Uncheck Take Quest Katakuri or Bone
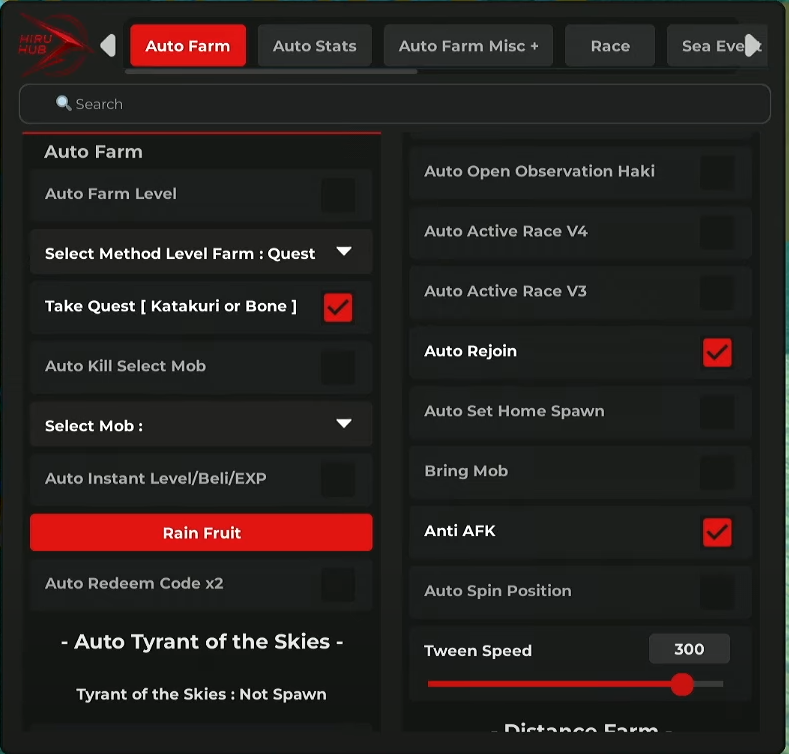 (338, 307)
